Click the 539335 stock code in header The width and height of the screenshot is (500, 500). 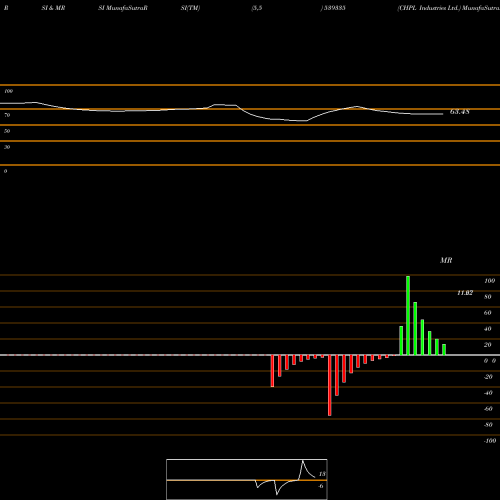(x=334, y=8)
